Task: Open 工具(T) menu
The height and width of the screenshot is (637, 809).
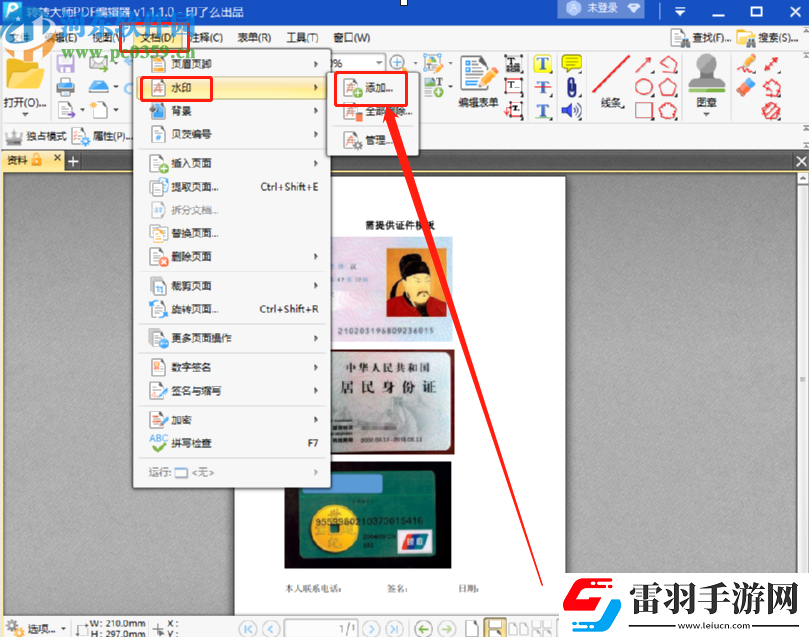Action: tap(302, 38)
